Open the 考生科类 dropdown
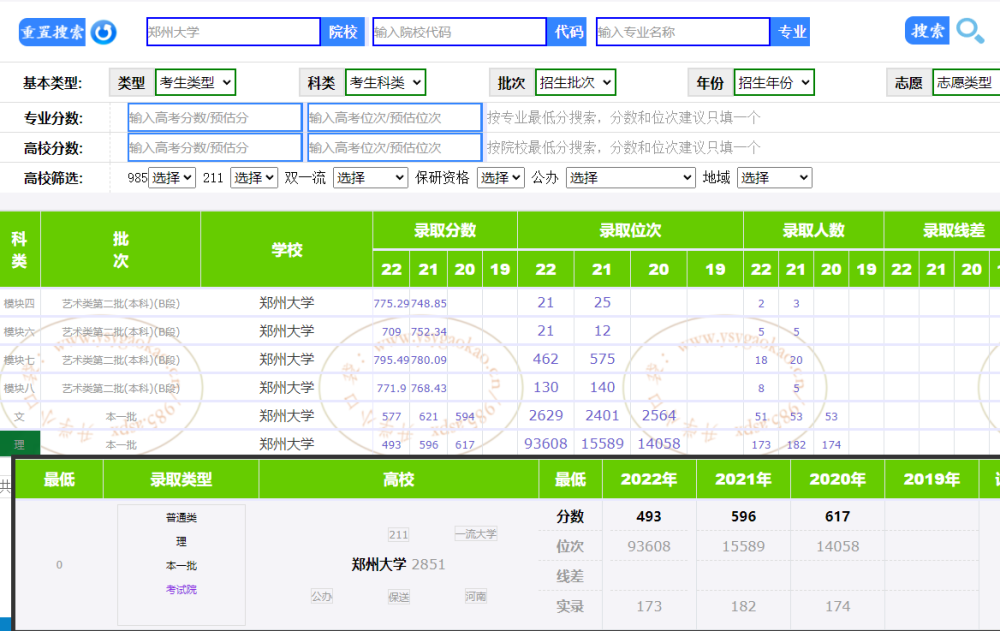Screen dimensions: 1000x631 point(385,82)
